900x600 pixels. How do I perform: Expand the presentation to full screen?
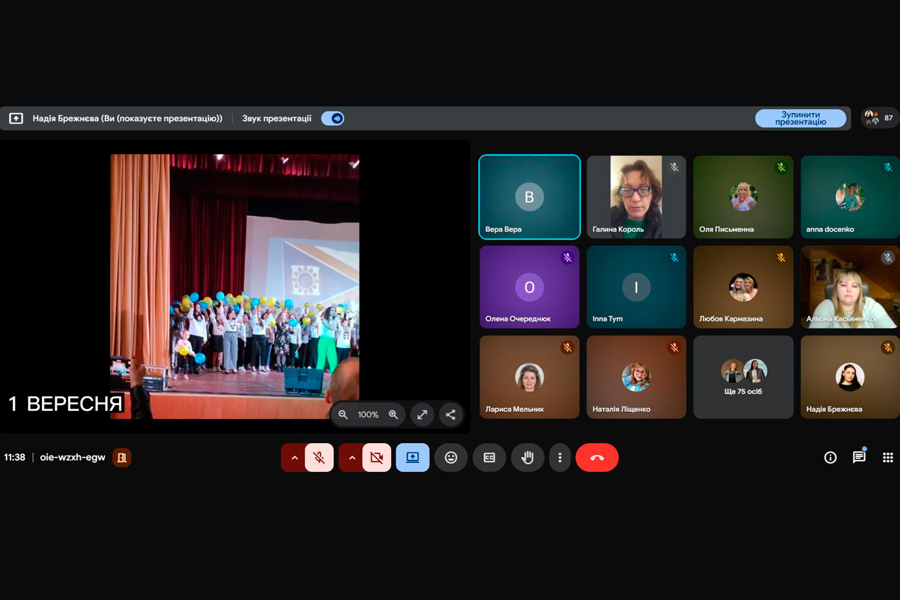click(x=422, y=415)
